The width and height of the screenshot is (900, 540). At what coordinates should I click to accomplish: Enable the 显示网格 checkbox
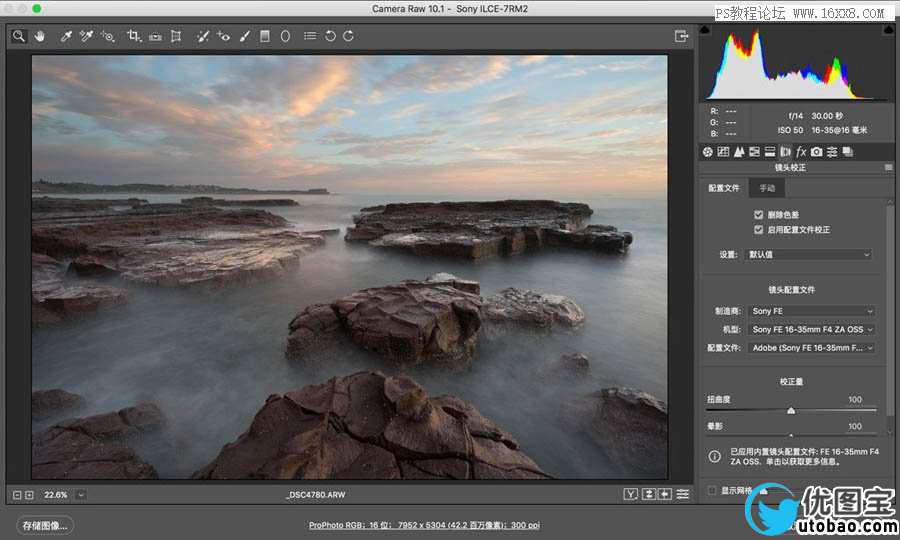[712, 490]
